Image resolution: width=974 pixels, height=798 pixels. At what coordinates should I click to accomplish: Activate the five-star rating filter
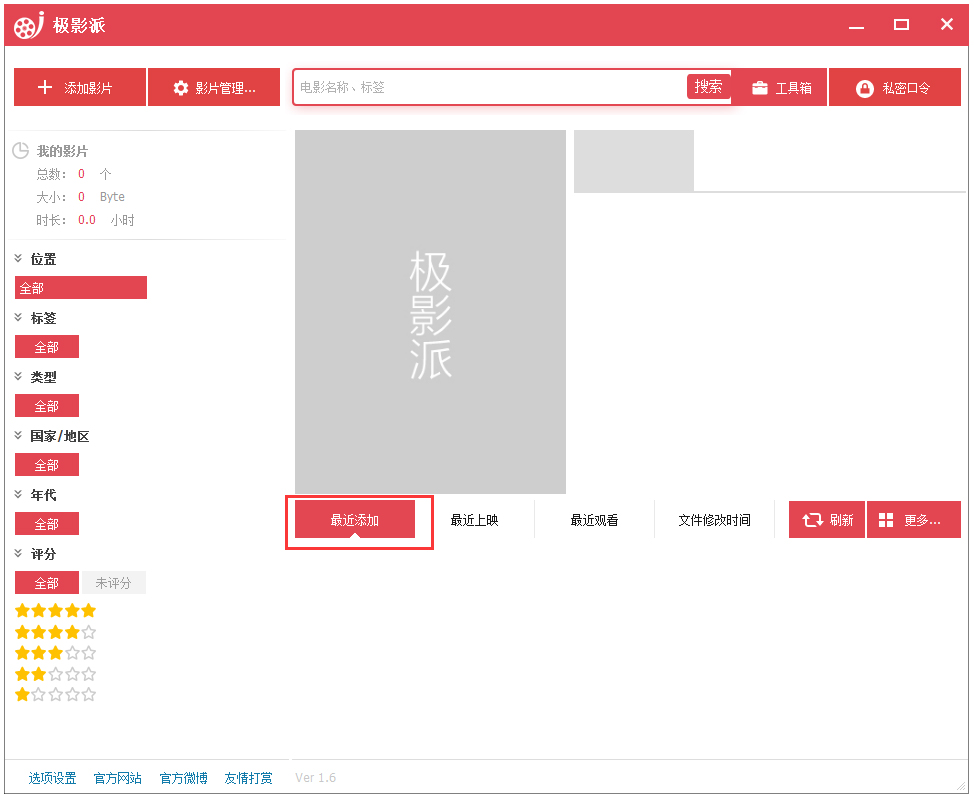click(x=55, y=610)
